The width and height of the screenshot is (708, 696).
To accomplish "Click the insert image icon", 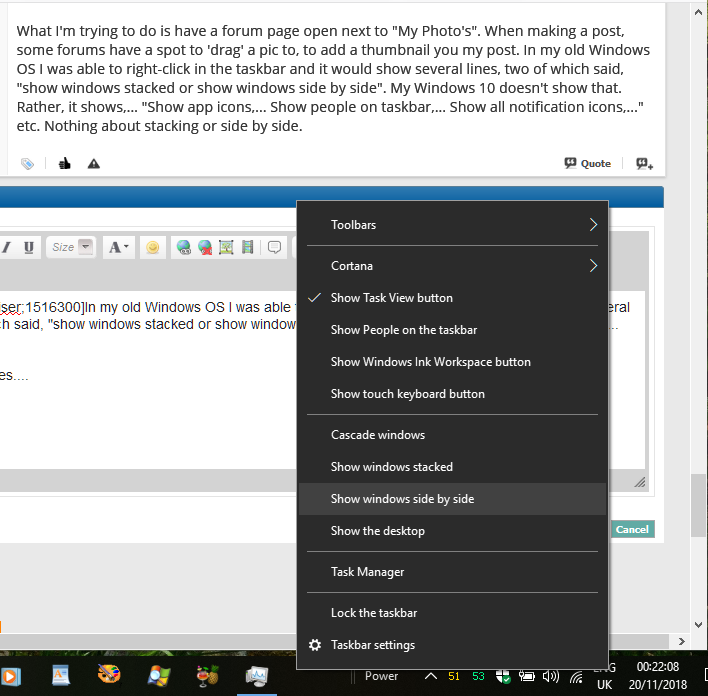I will [226, 247].
